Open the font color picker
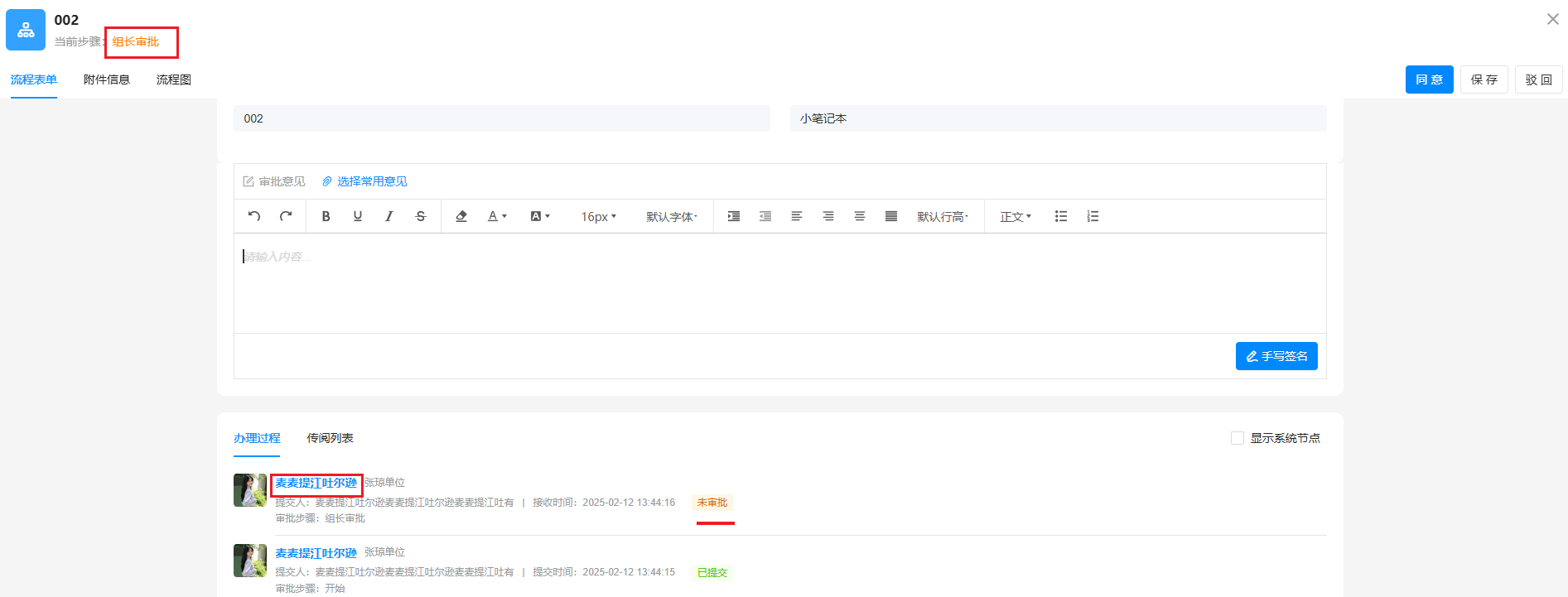 [497, 216]
